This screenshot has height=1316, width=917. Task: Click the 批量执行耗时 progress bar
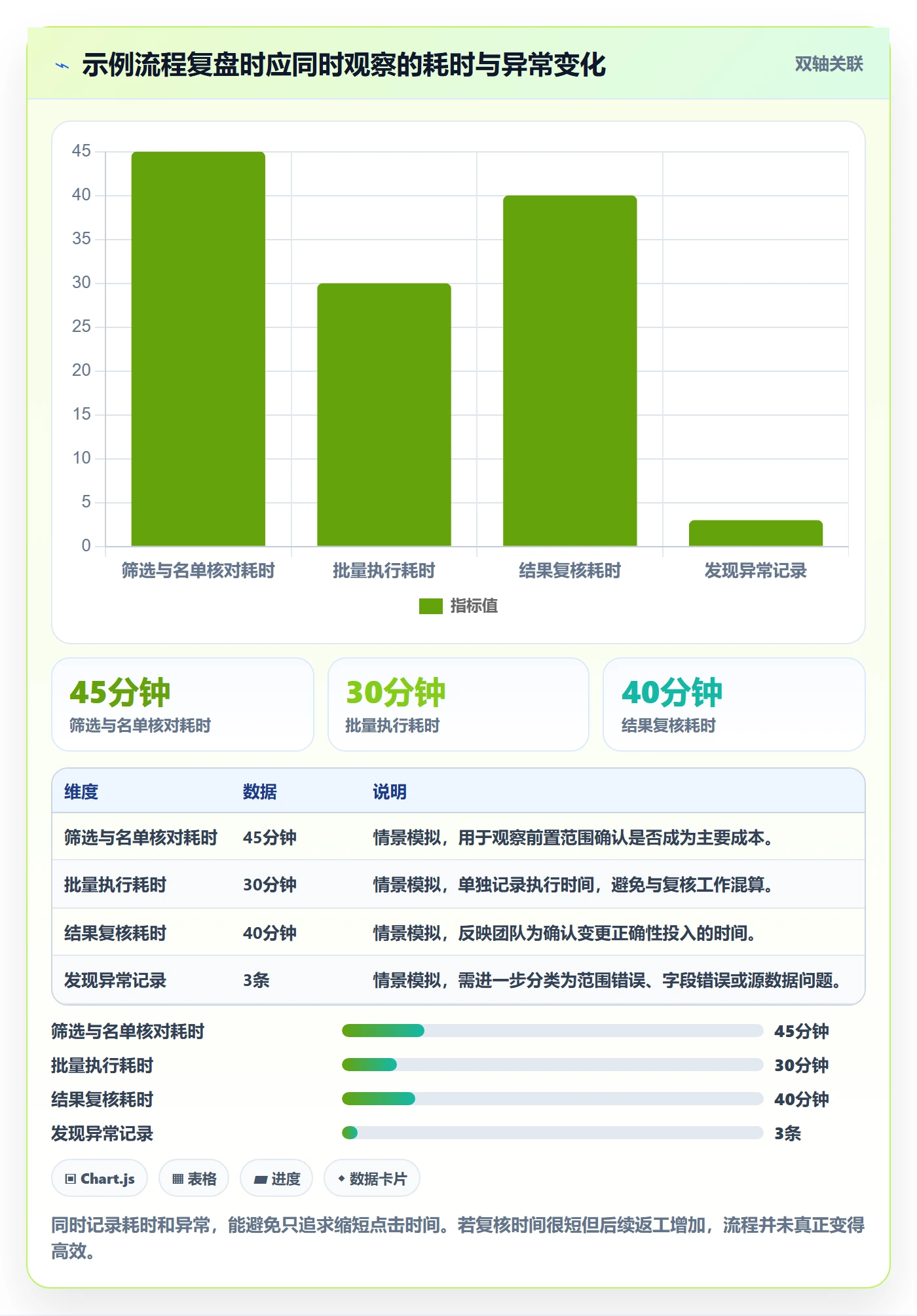click(552, 1065)
